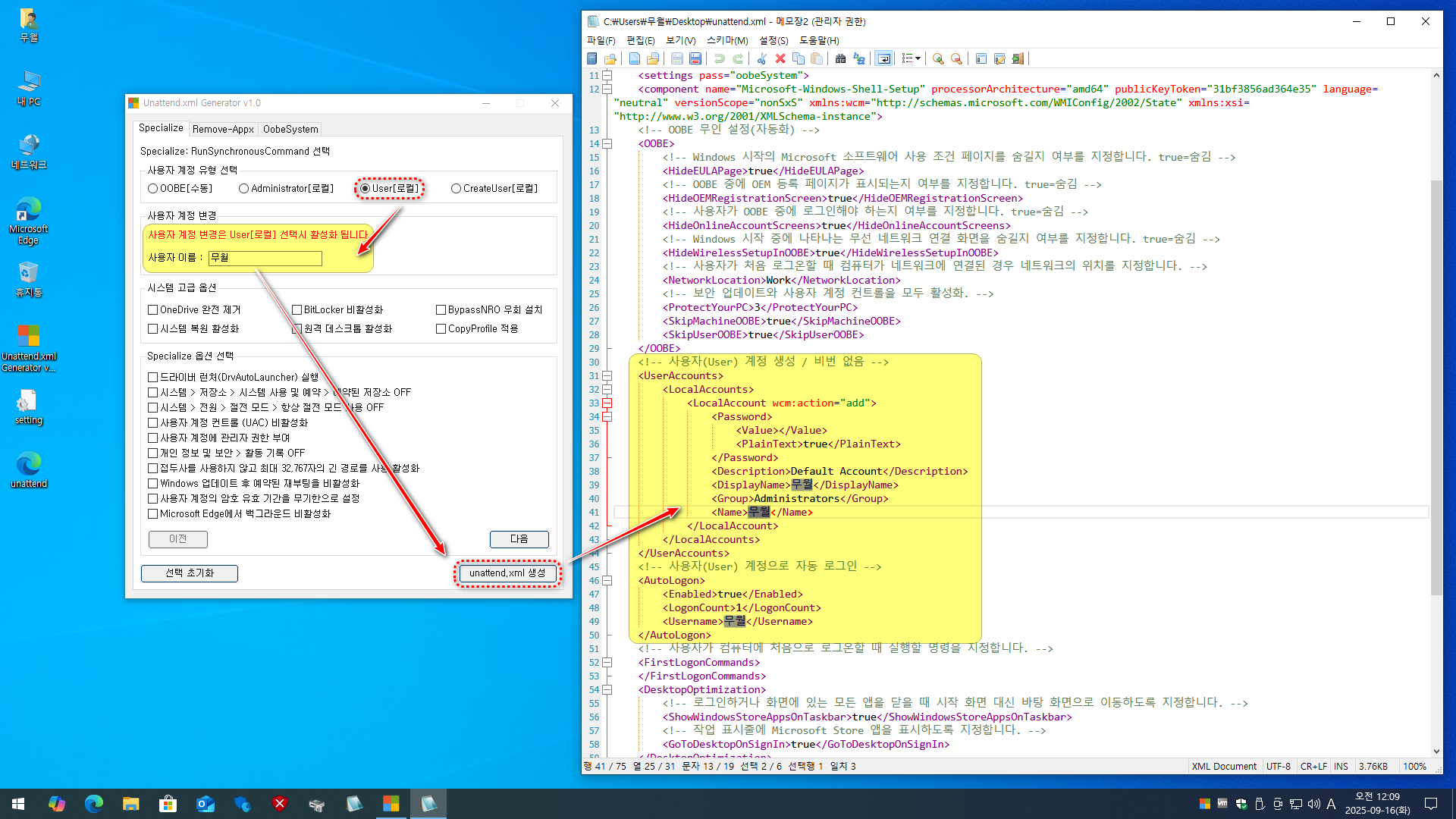This screenshot has width=1456, height=819.
Task: Collapse the UserAccounts fold marker at line 31
Action: click(607, 376)
